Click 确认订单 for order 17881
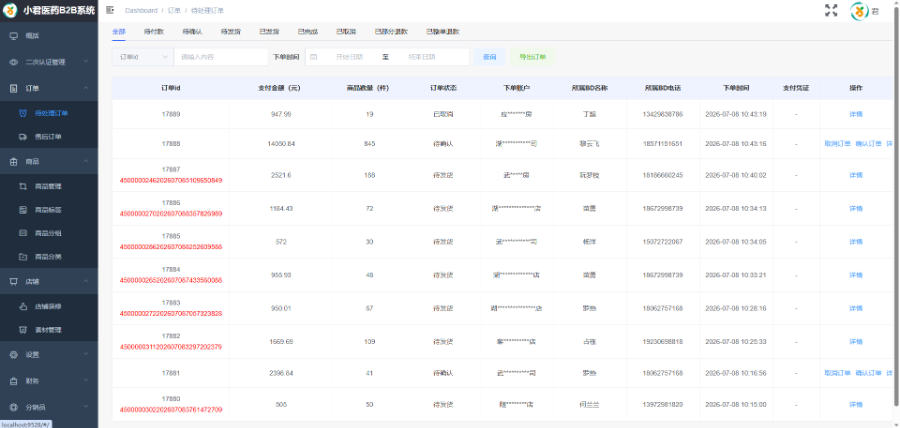The width and height of the screenshot is (900, 428). [x=868, y=373]
